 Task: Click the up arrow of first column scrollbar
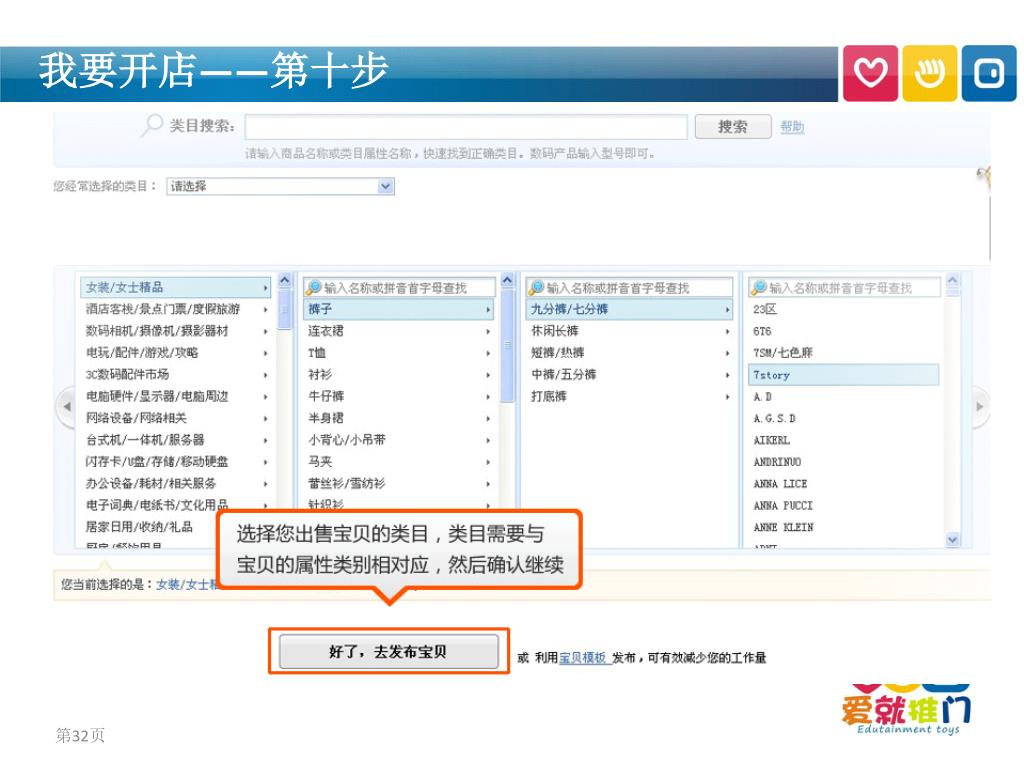[285, 280]
